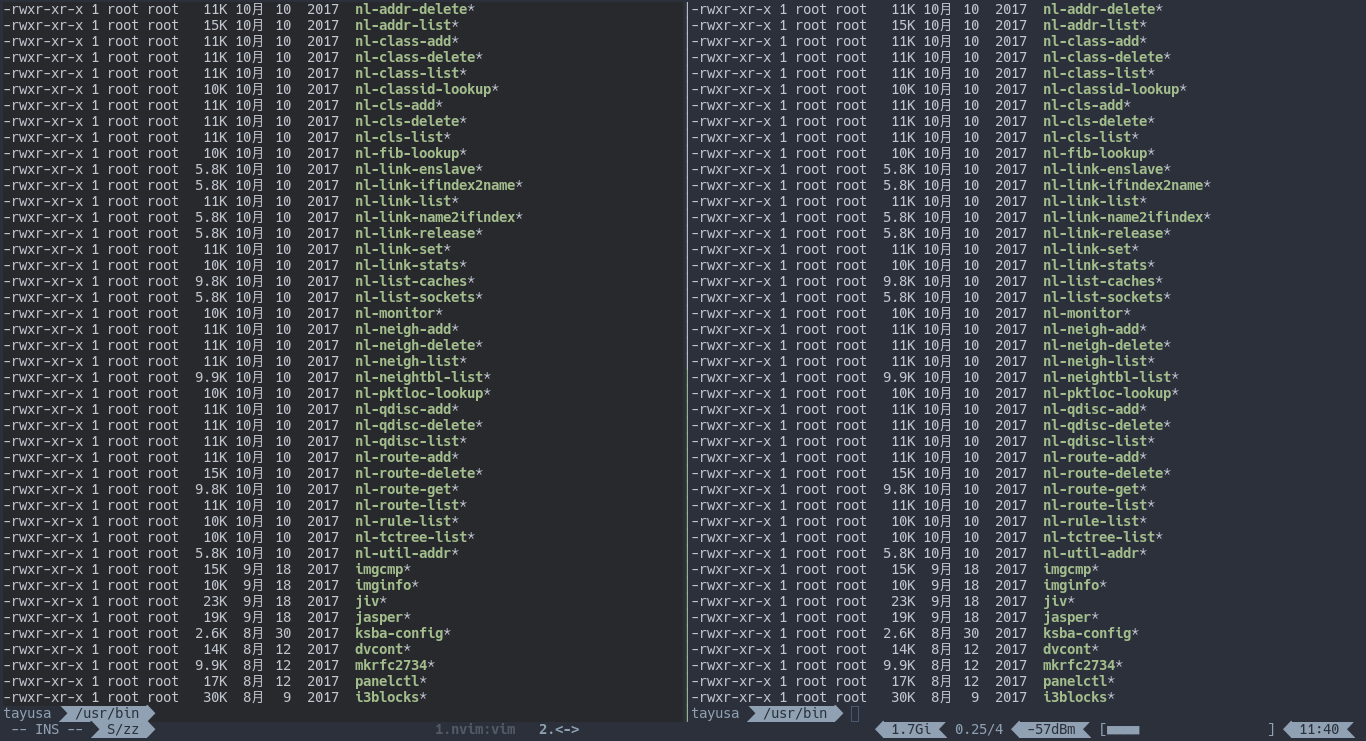Click nl-route-add* in the left pane
This screenshot has height=741, width=1366.
[x=407, y=457]
